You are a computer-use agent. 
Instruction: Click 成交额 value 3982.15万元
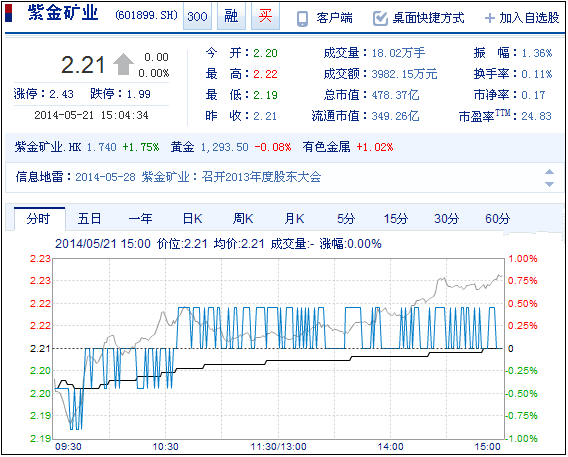point(405,74)
